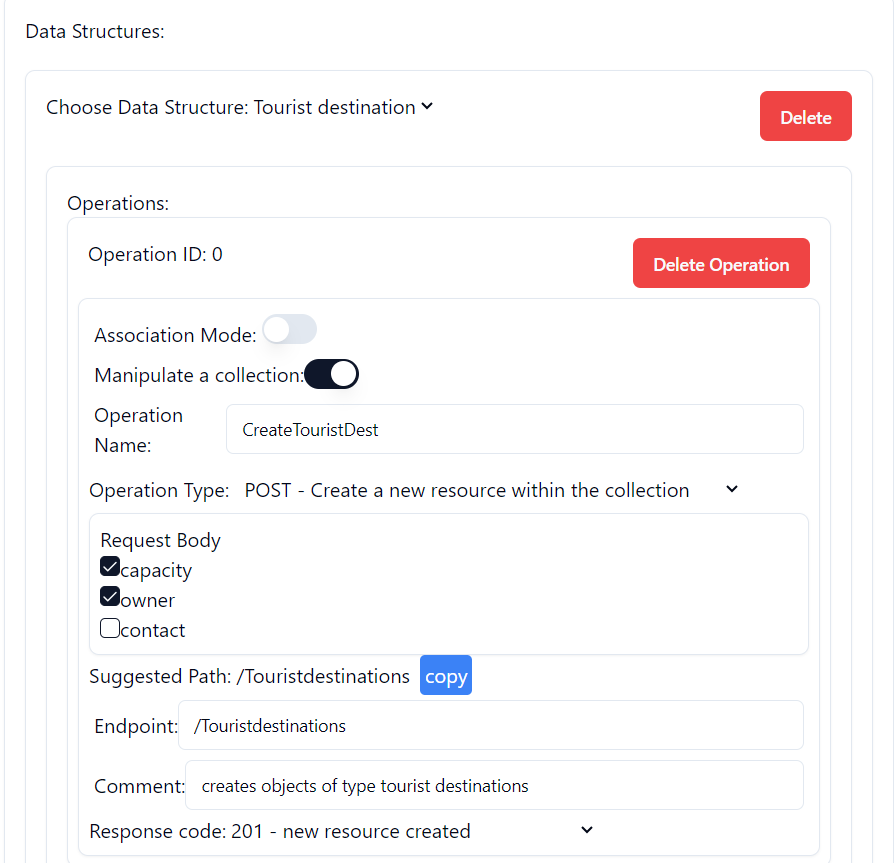Uncheck the capacity checkbox
Viewport: 894px width, 863px height.
(110, 568)
